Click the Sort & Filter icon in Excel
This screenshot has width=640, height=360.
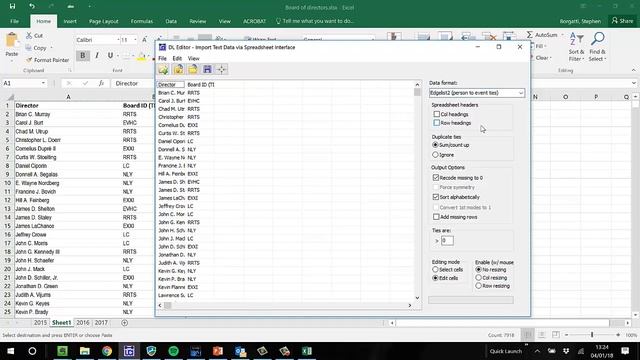[x=576, y=39]
